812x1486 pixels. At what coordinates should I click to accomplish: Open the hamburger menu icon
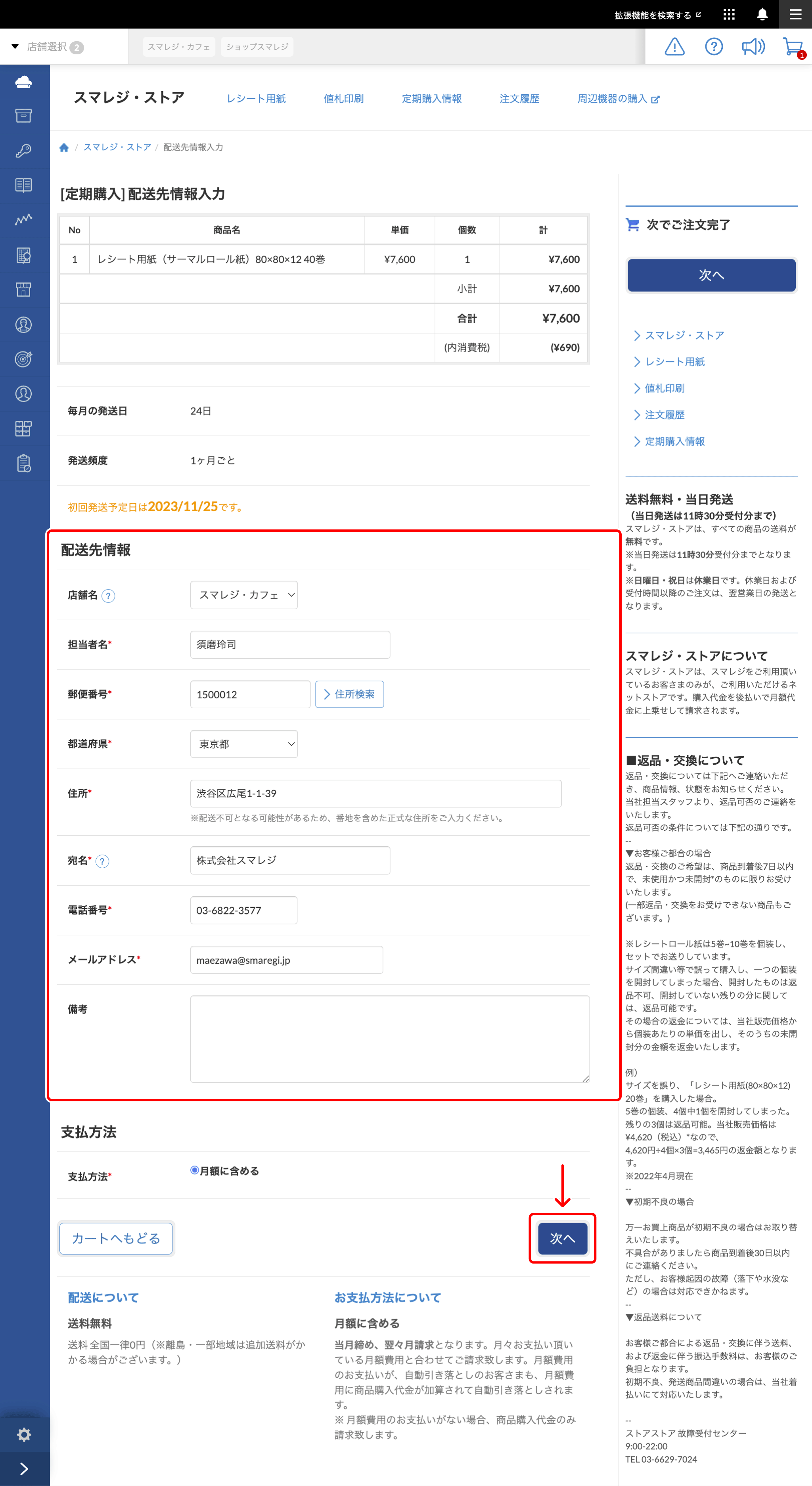795,14
